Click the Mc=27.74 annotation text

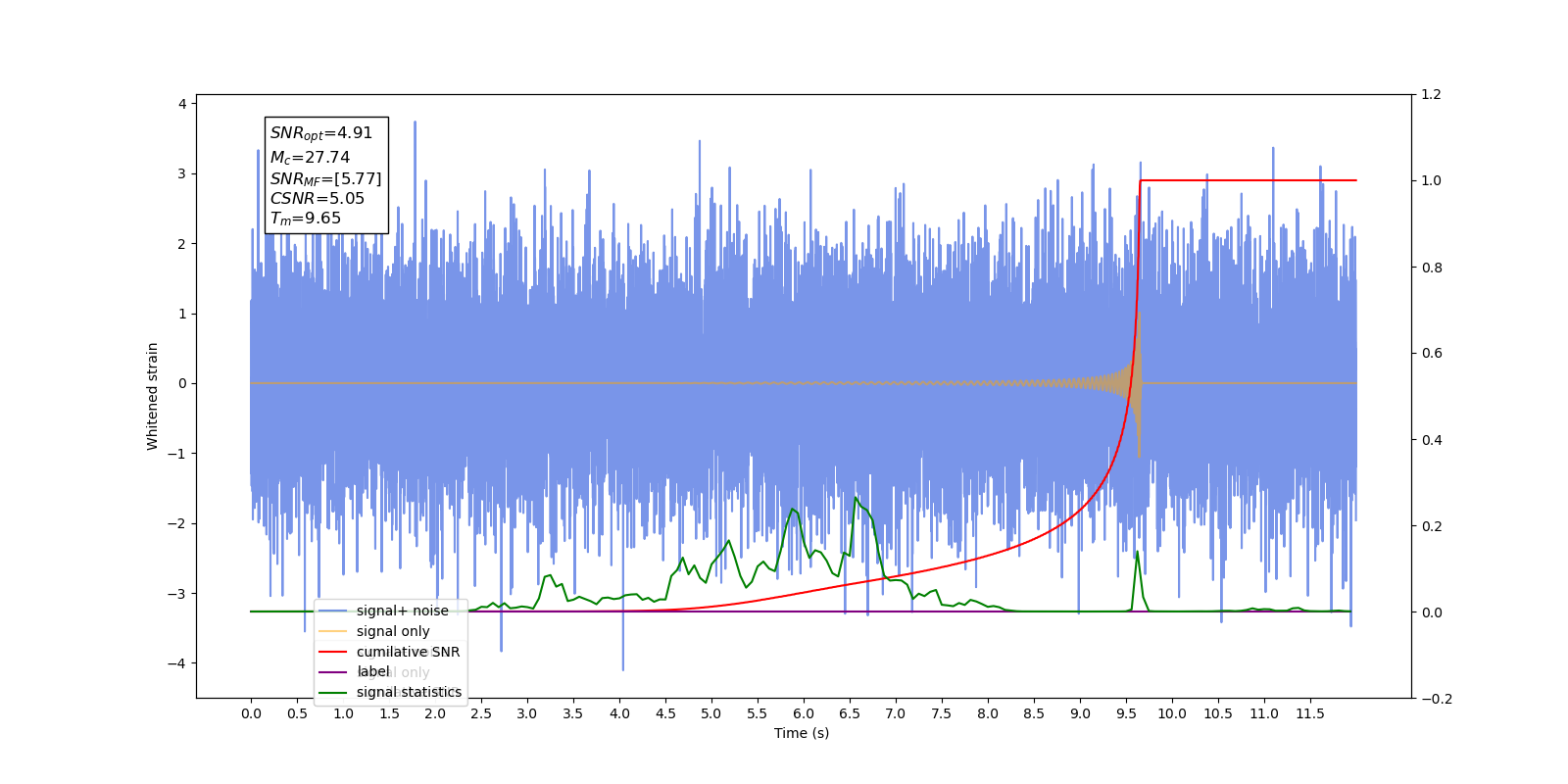click(x=310, y=157)
